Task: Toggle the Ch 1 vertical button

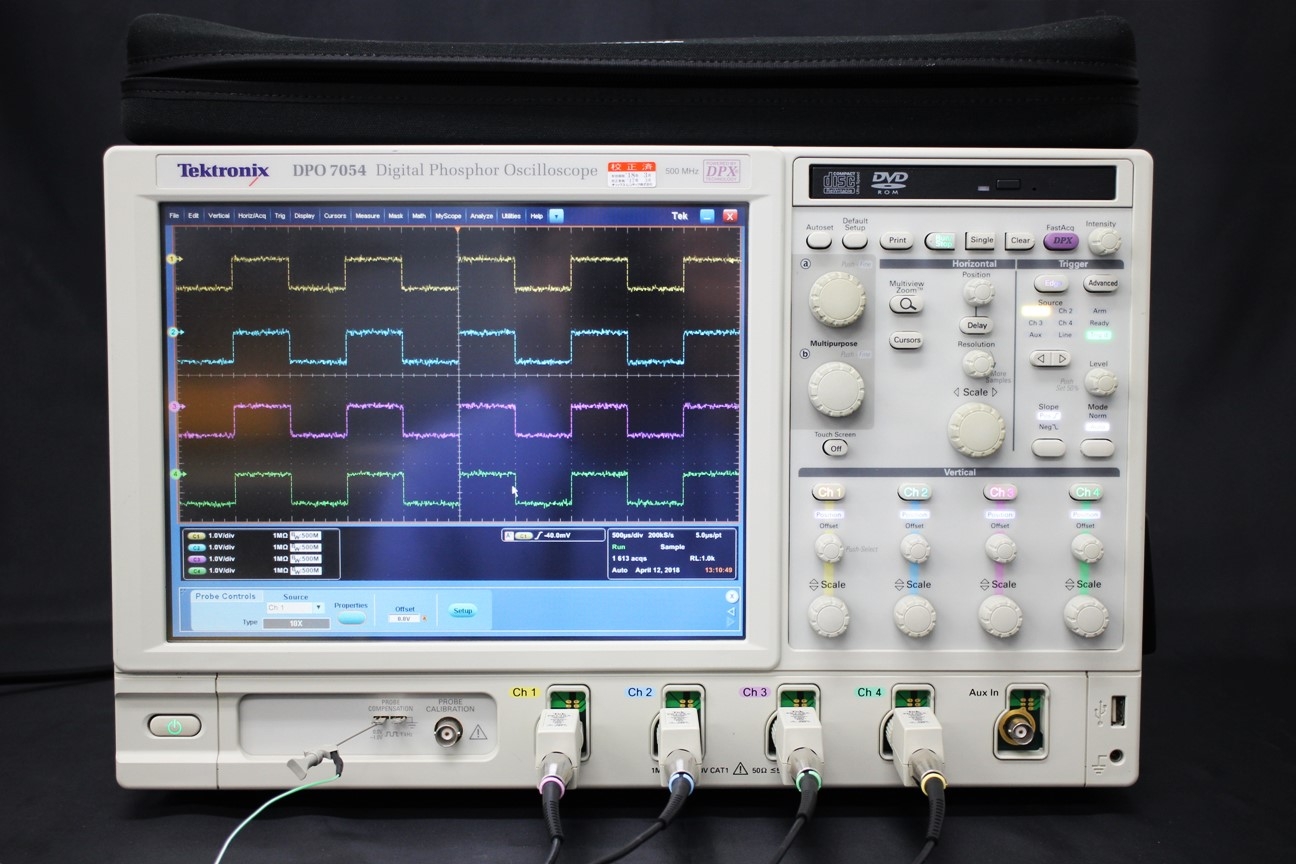Action: (829, 492)
